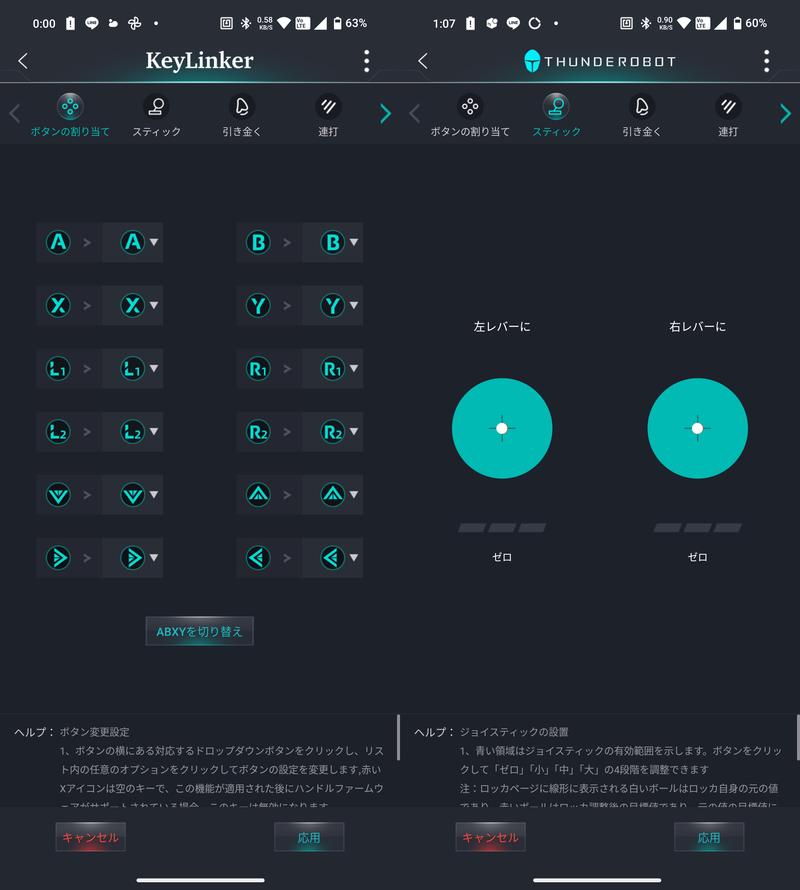Apply settings with the 応用 button
This screenshot has width=800, height=890.
coord(309,837)
